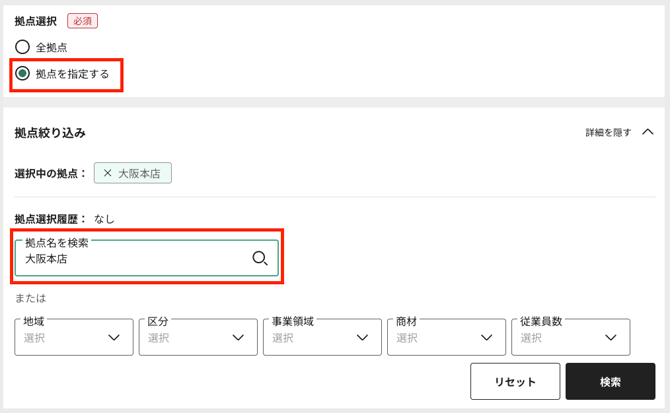Select the 拠点を指定する radio option
The width and height of the screenshot is (670, 413).
pyautogui.click(x=23, y=74)
